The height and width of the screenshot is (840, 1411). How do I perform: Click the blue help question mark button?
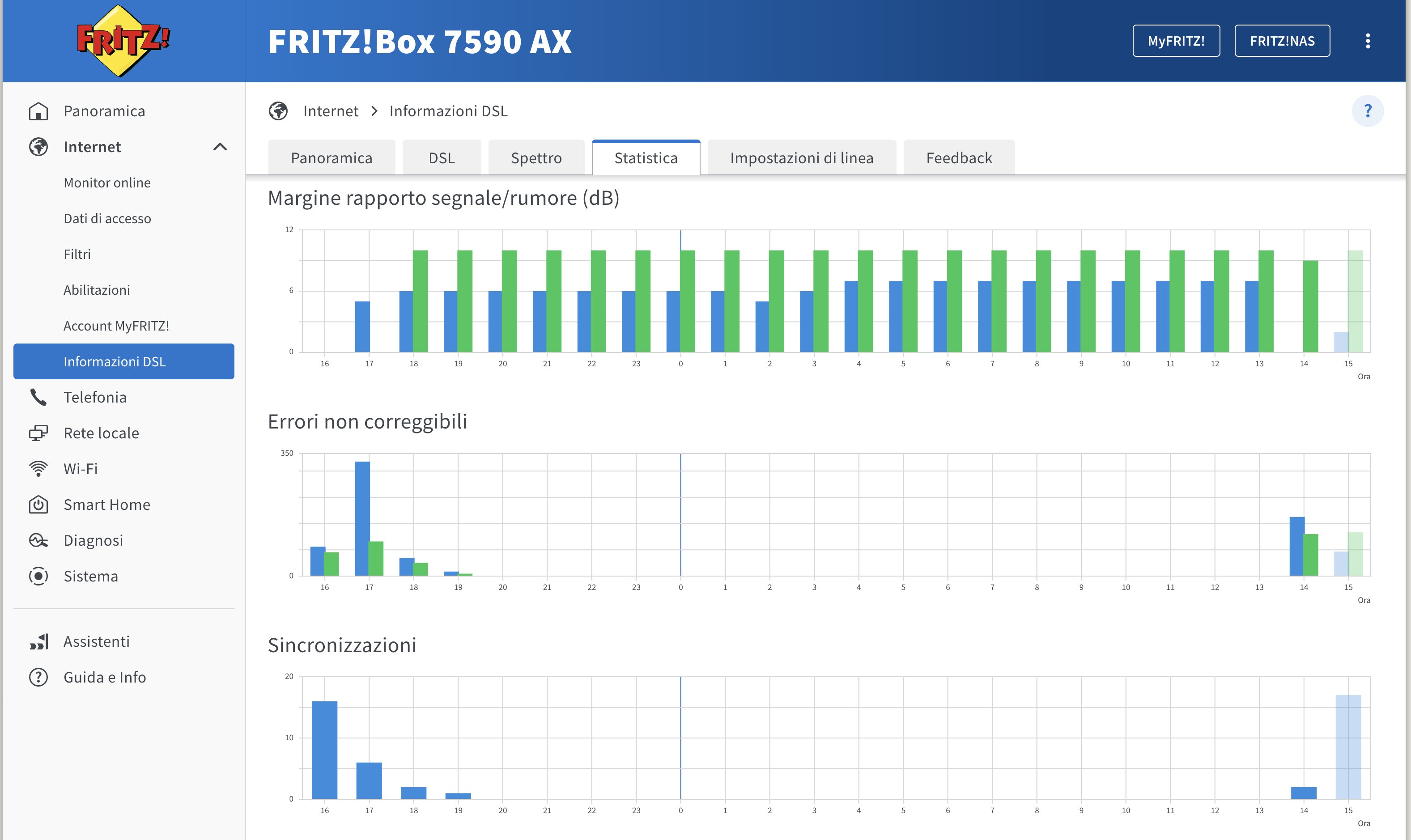[x=1368, y=111]
